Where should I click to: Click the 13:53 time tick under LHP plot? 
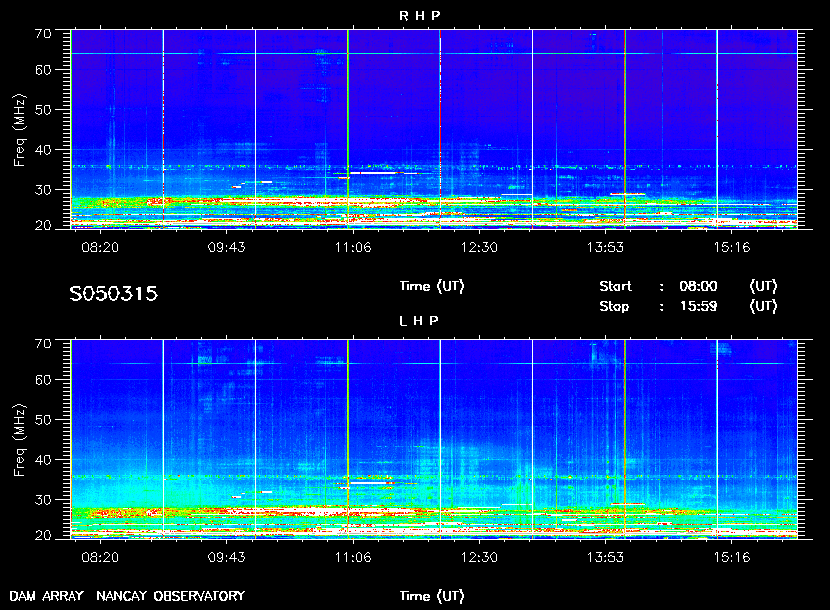coord(606,557)
